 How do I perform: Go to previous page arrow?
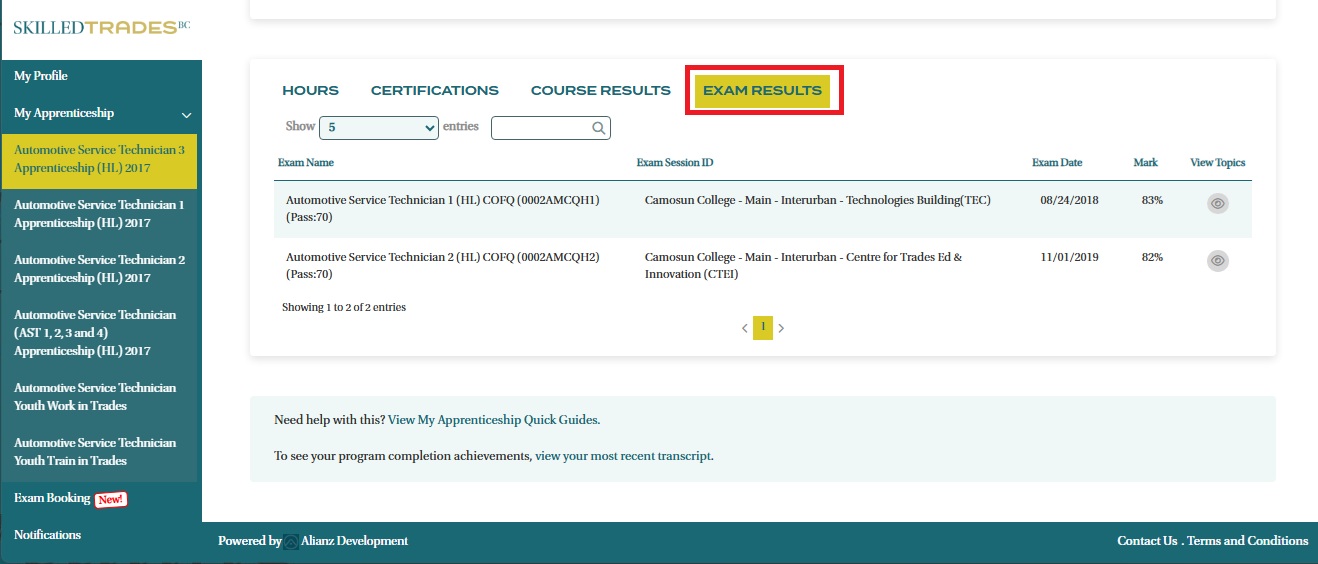point(744,329)
